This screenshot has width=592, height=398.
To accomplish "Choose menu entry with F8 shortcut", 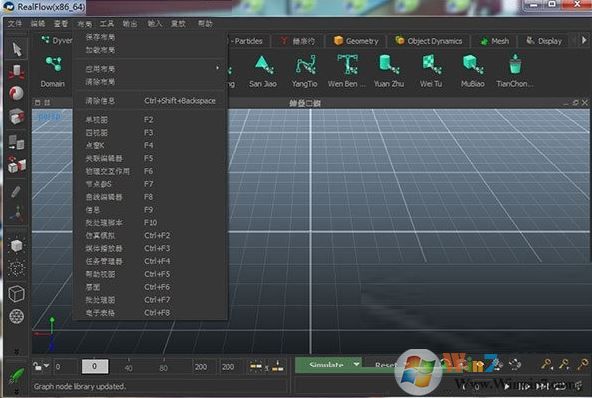I will (x=151, y=197).
